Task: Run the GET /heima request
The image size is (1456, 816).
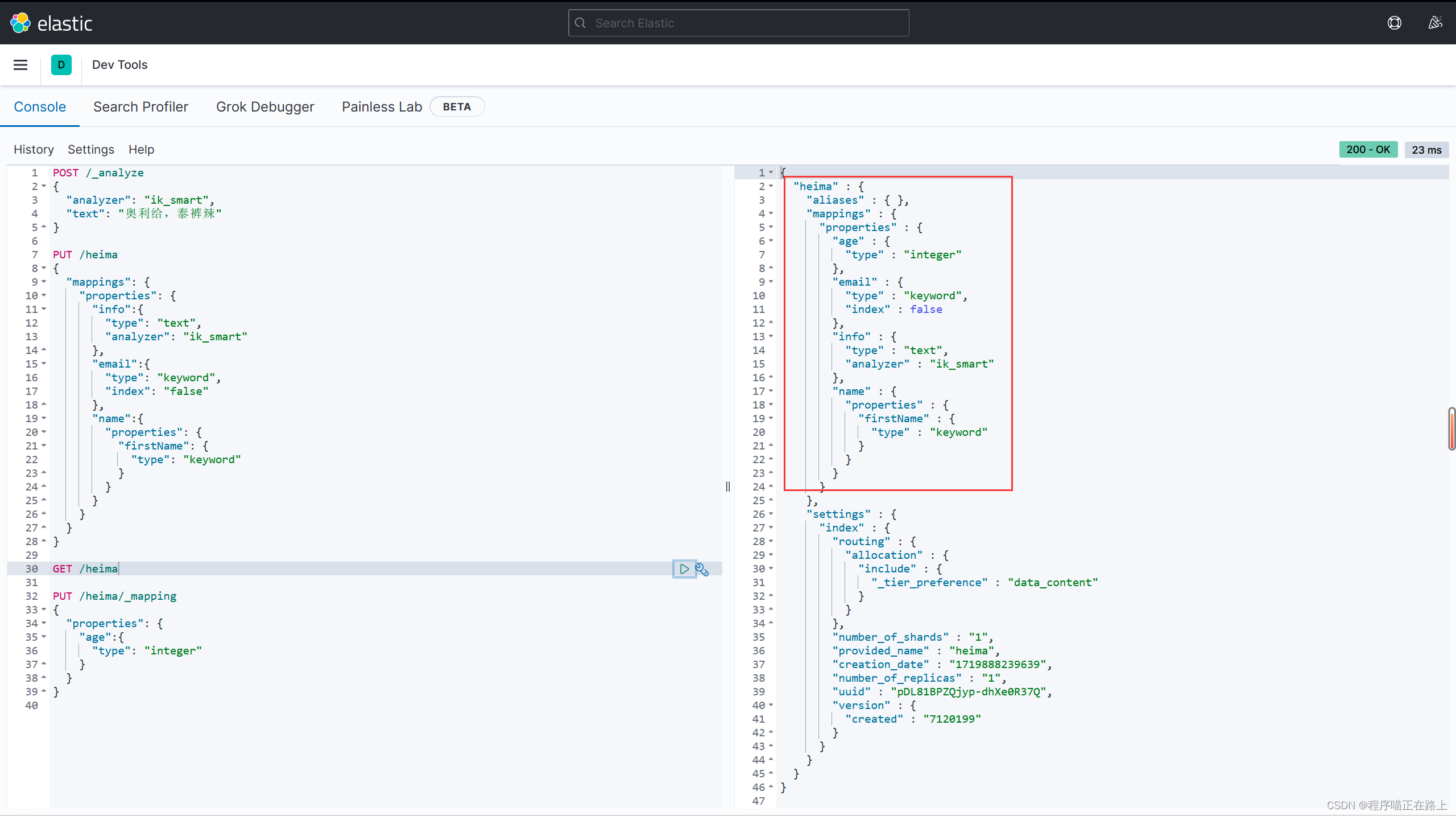Action: coord(684,569)
